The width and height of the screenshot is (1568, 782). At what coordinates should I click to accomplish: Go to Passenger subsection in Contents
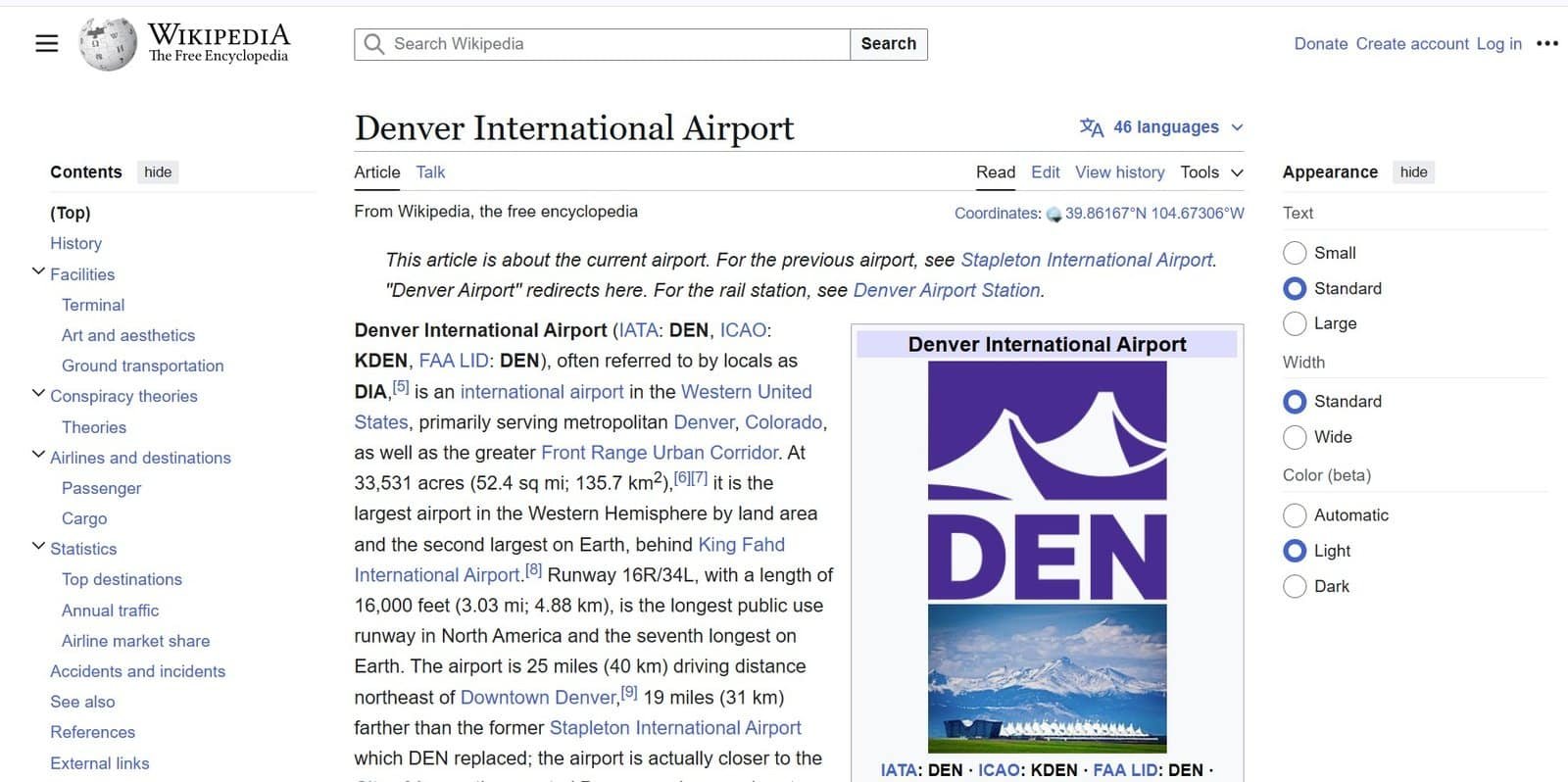(102, 488)
